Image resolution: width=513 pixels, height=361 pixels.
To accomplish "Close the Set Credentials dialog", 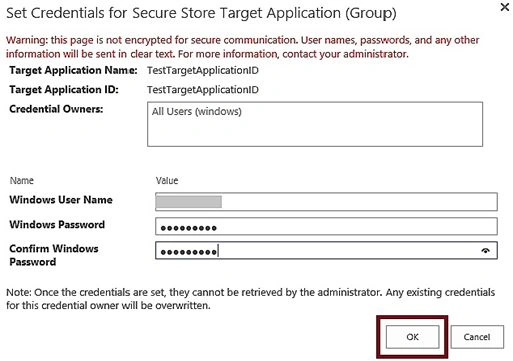I will pyautogui.click(x=505, y=7).
